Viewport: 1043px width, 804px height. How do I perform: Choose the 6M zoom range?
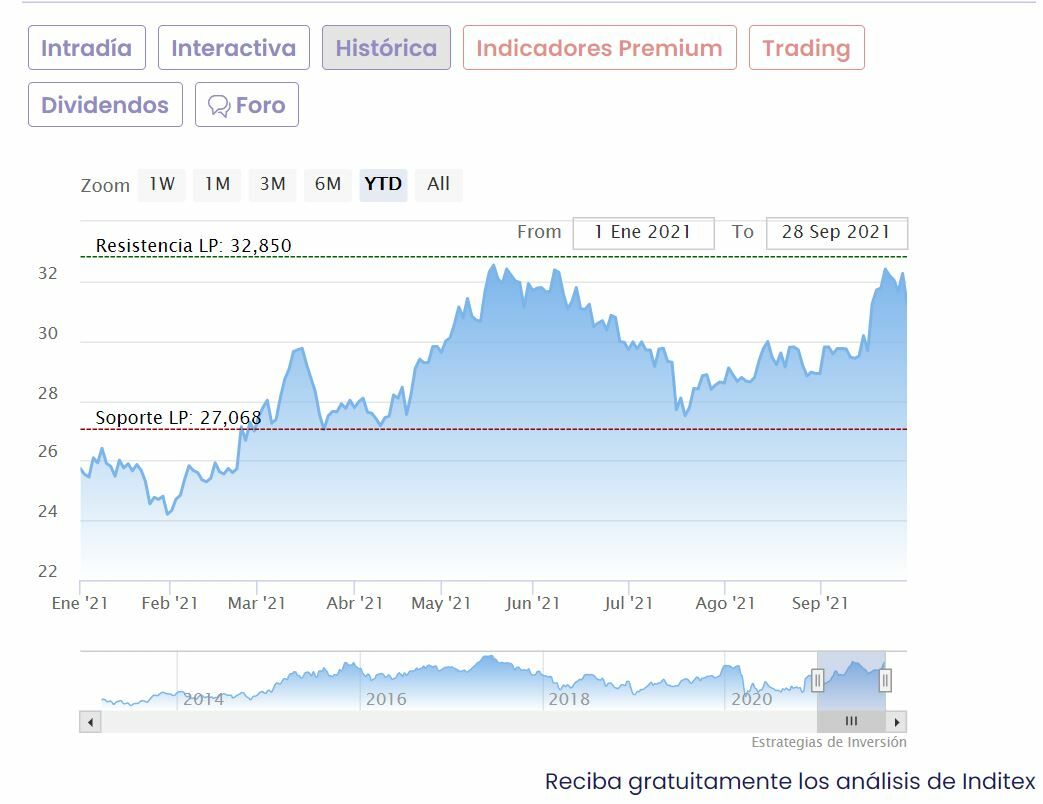(x=328, y=184)
